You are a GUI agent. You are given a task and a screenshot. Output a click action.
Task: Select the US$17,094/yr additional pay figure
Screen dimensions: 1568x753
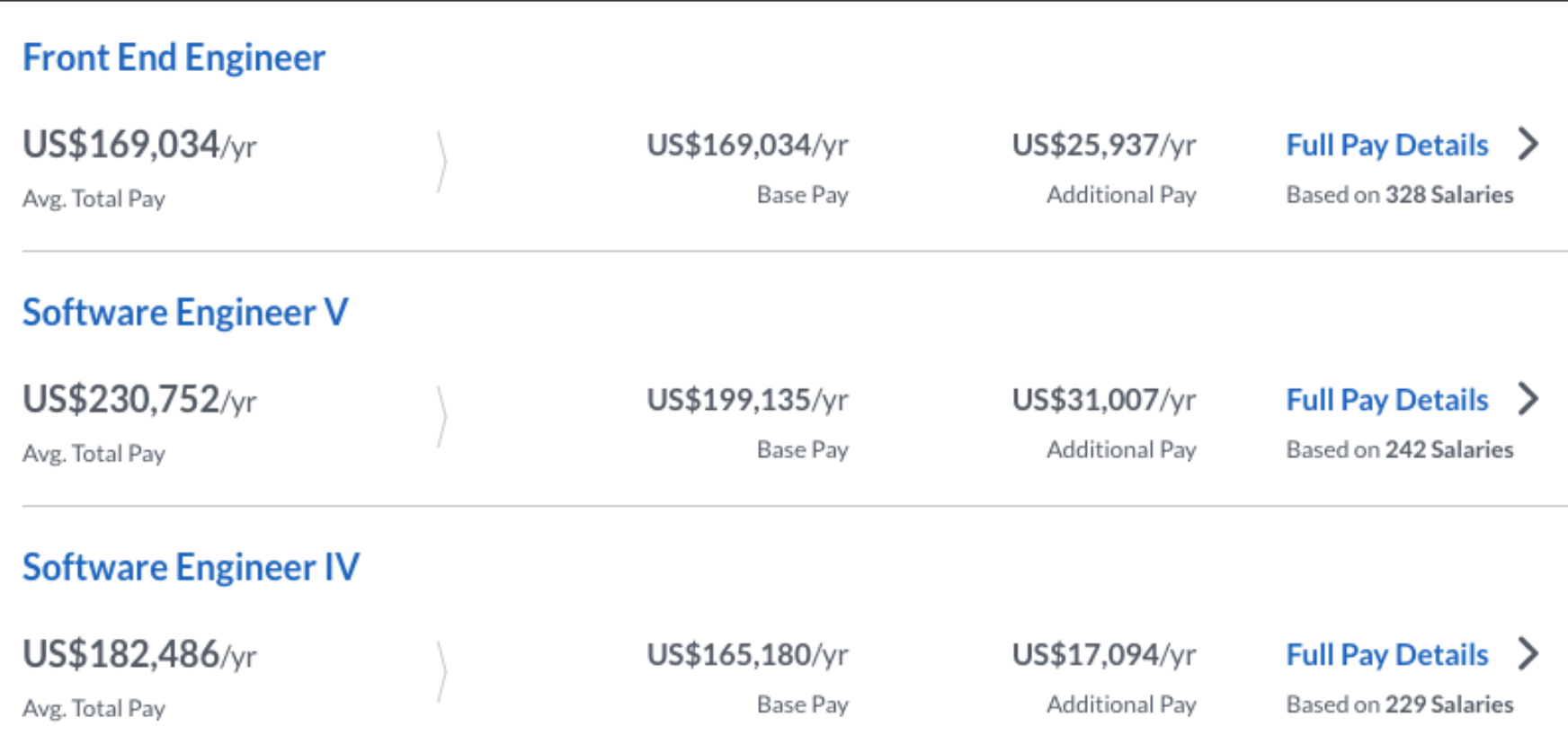pos(1104,655)
